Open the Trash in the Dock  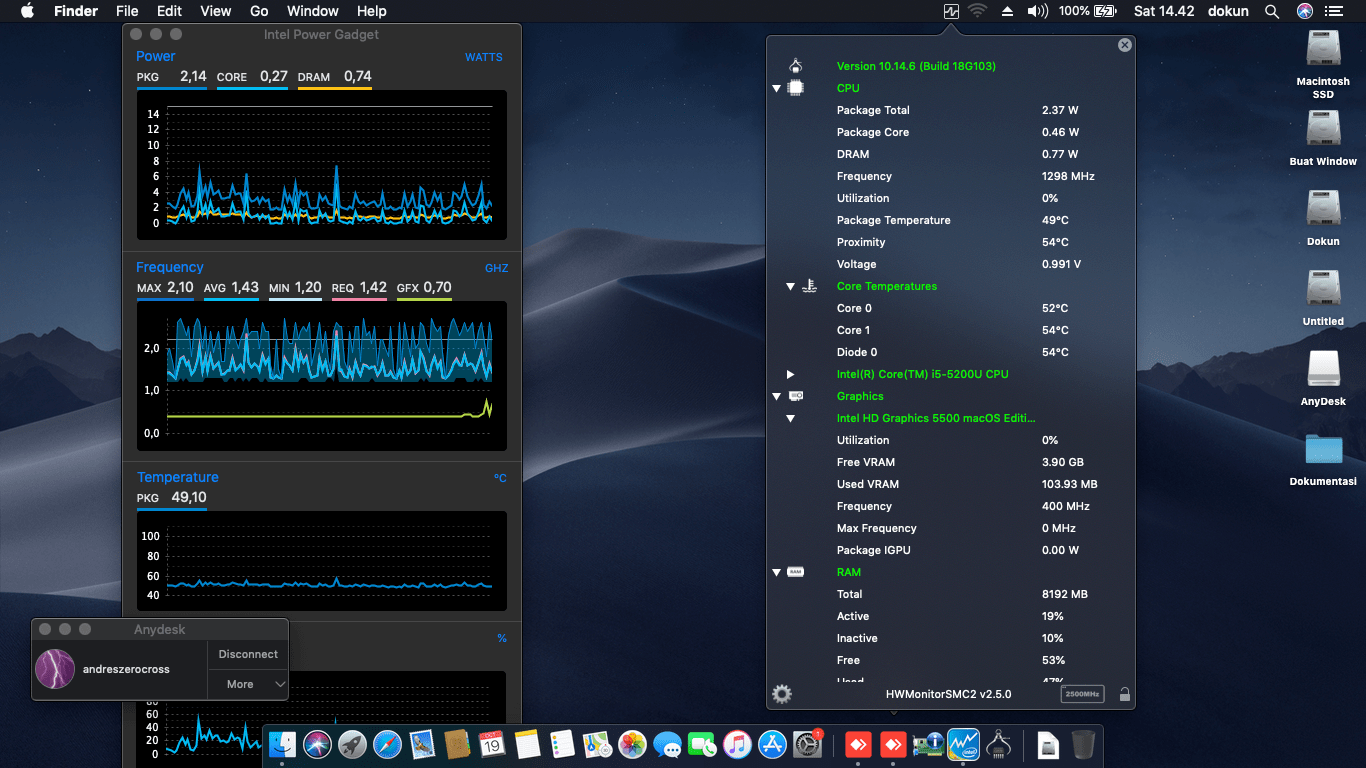click(1083, 744)
